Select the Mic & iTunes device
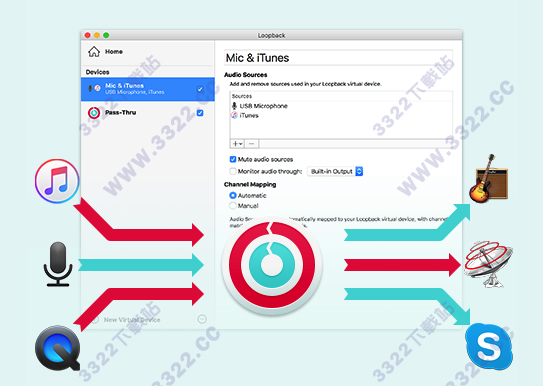The height and width of the screenshot is (386, 543). tap(148, 89)
